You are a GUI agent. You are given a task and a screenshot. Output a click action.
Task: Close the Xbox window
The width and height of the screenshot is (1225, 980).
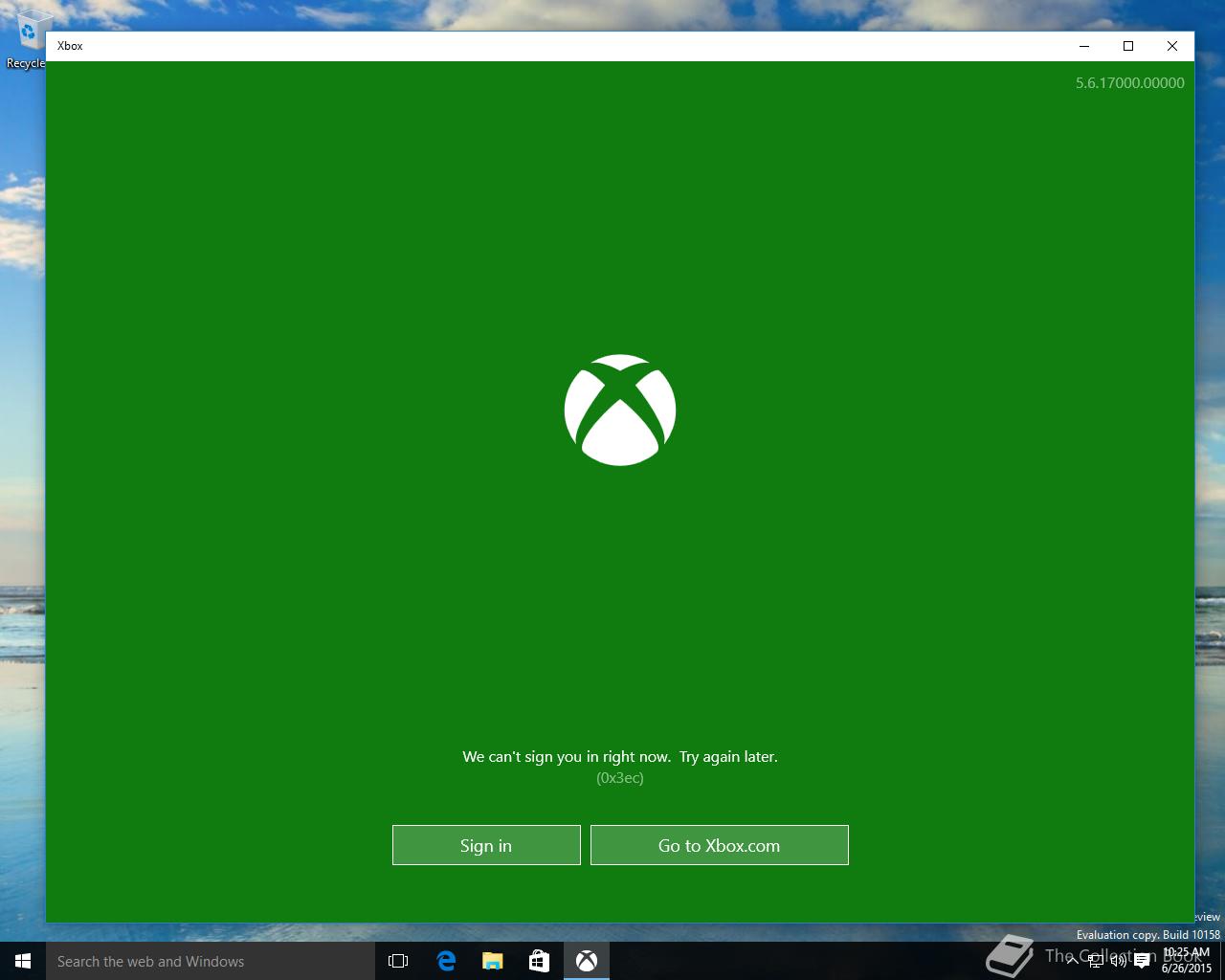click(1172, 46)
